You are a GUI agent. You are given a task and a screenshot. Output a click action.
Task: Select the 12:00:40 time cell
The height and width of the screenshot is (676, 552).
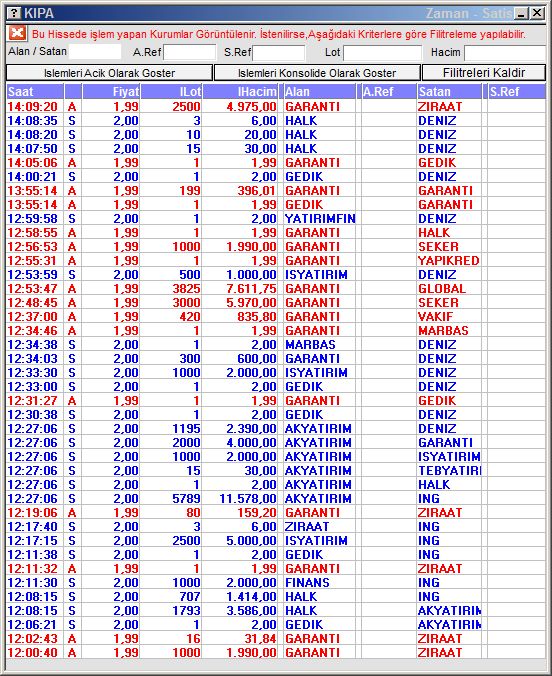33,653
